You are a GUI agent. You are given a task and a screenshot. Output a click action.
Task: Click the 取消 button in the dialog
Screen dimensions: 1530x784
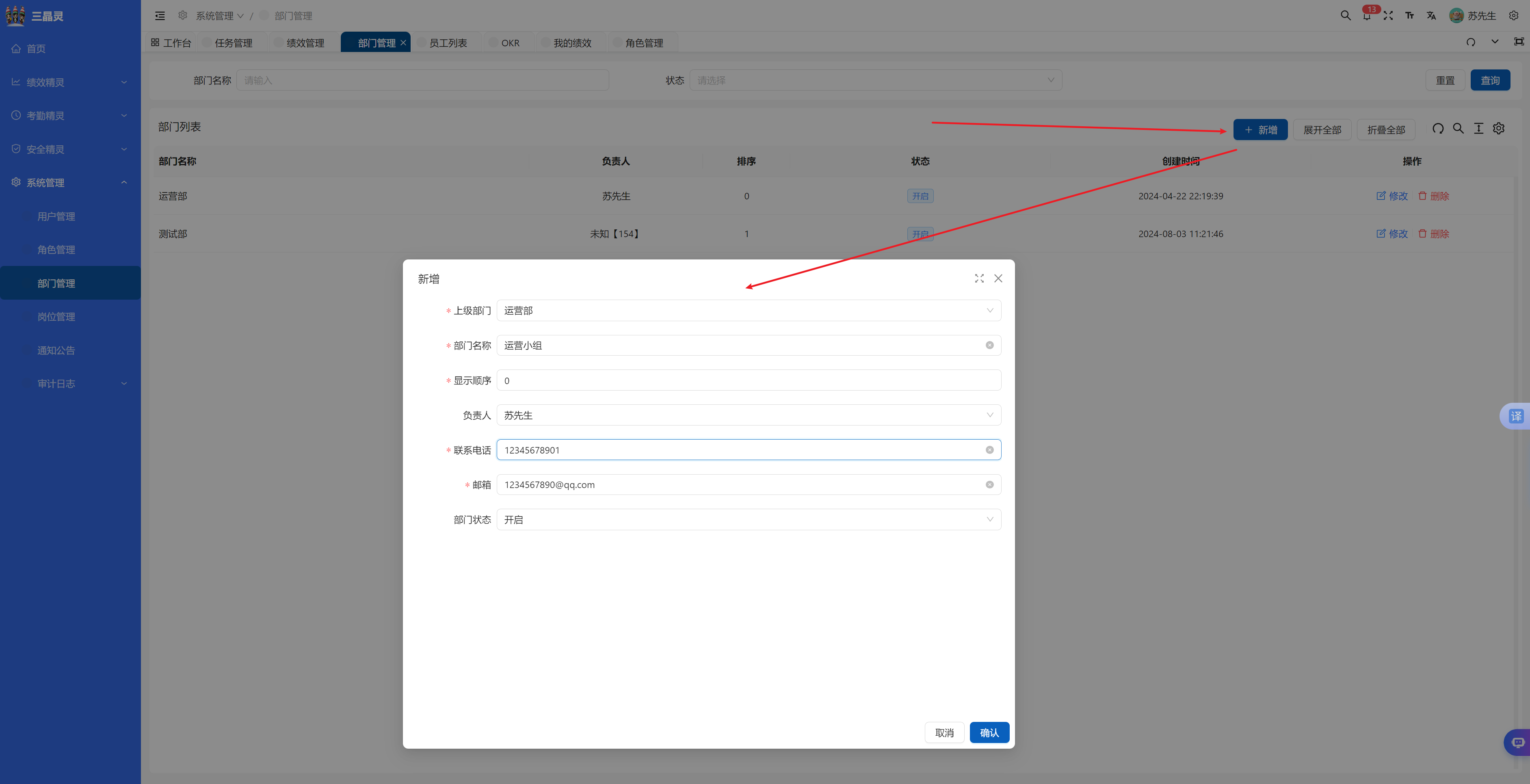(x=944, y=733)
